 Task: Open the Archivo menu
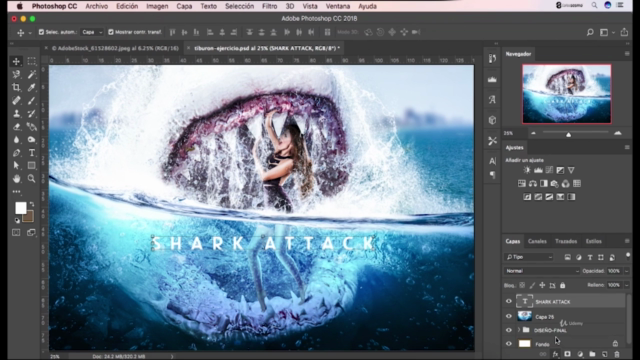click(96, 6)
